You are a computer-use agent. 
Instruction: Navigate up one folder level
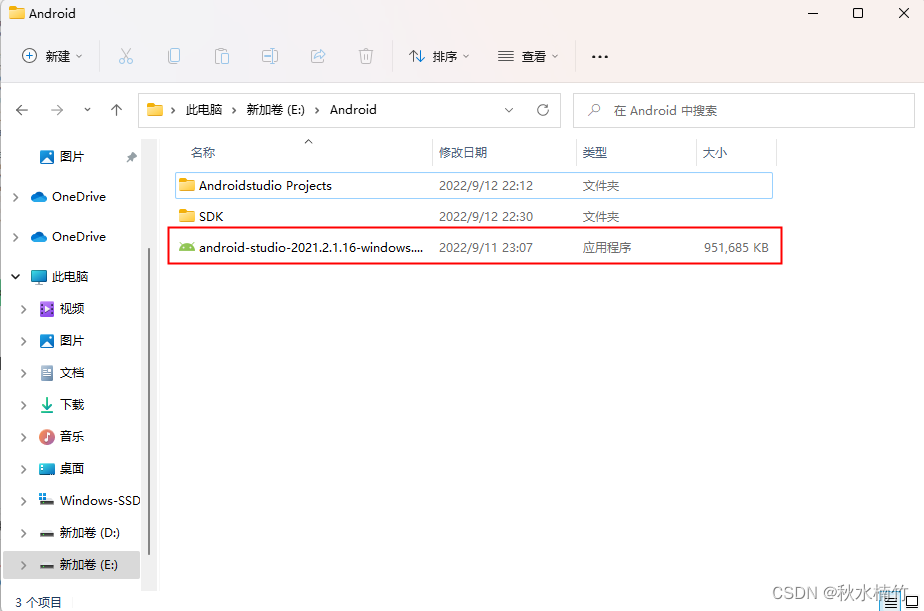[117, 110]
